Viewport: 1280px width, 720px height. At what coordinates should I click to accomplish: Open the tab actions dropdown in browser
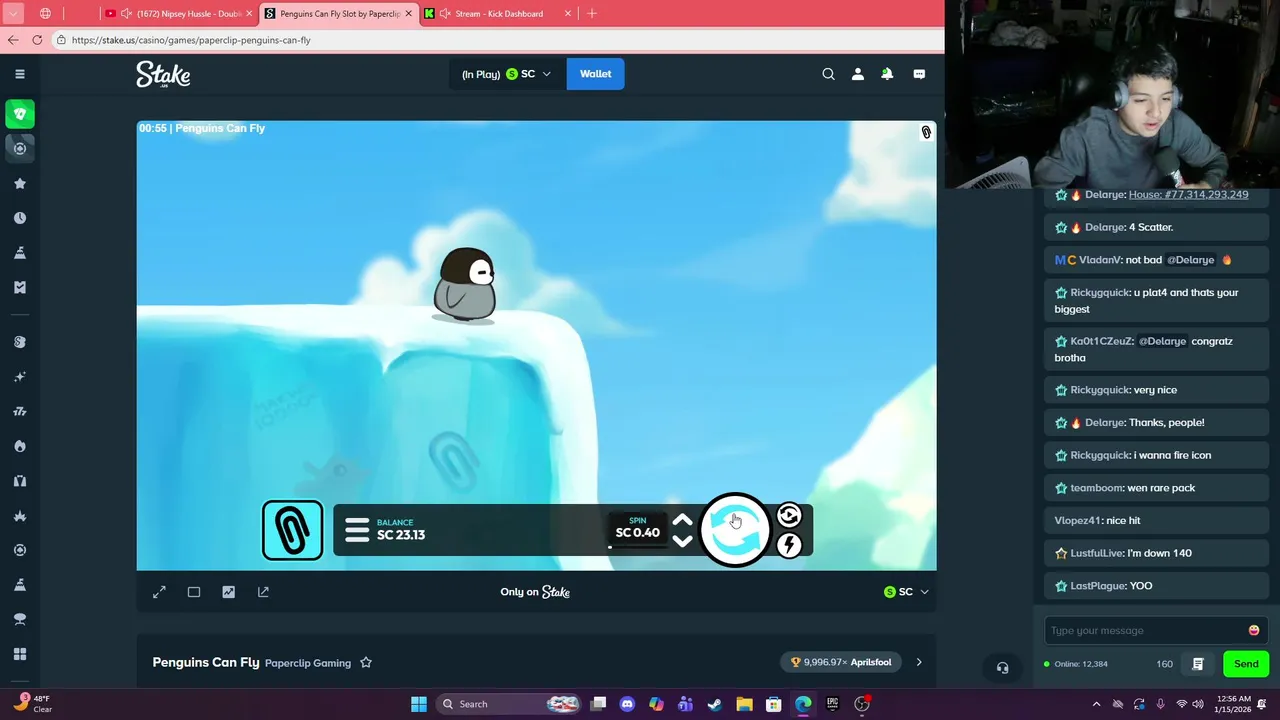13,14
